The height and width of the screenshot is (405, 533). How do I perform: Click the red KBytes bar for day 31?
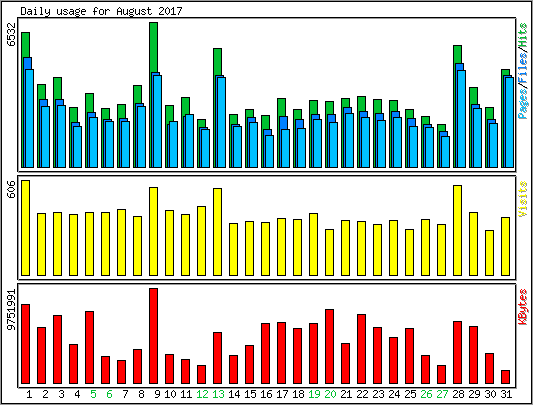[x=505, y=377]
